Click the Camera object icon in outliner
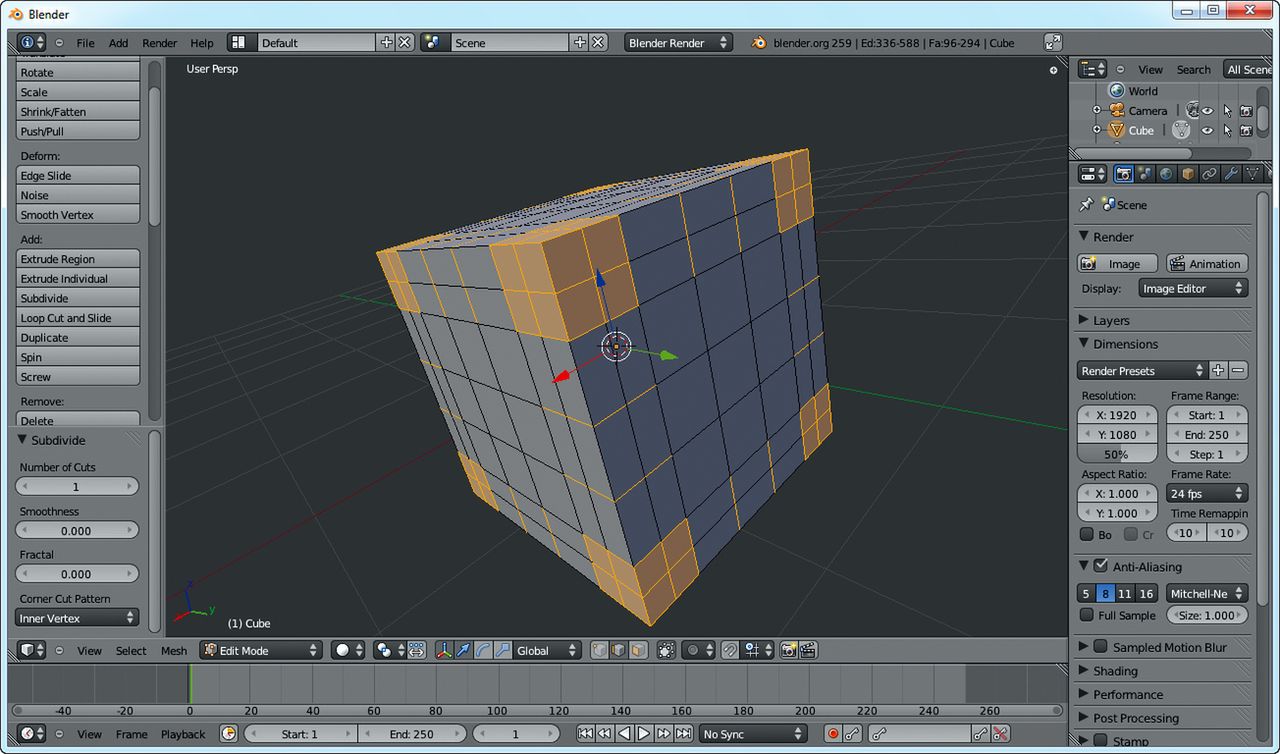Image resolution: width=1280 pixels, height=754 pixels. point(1115,111)
